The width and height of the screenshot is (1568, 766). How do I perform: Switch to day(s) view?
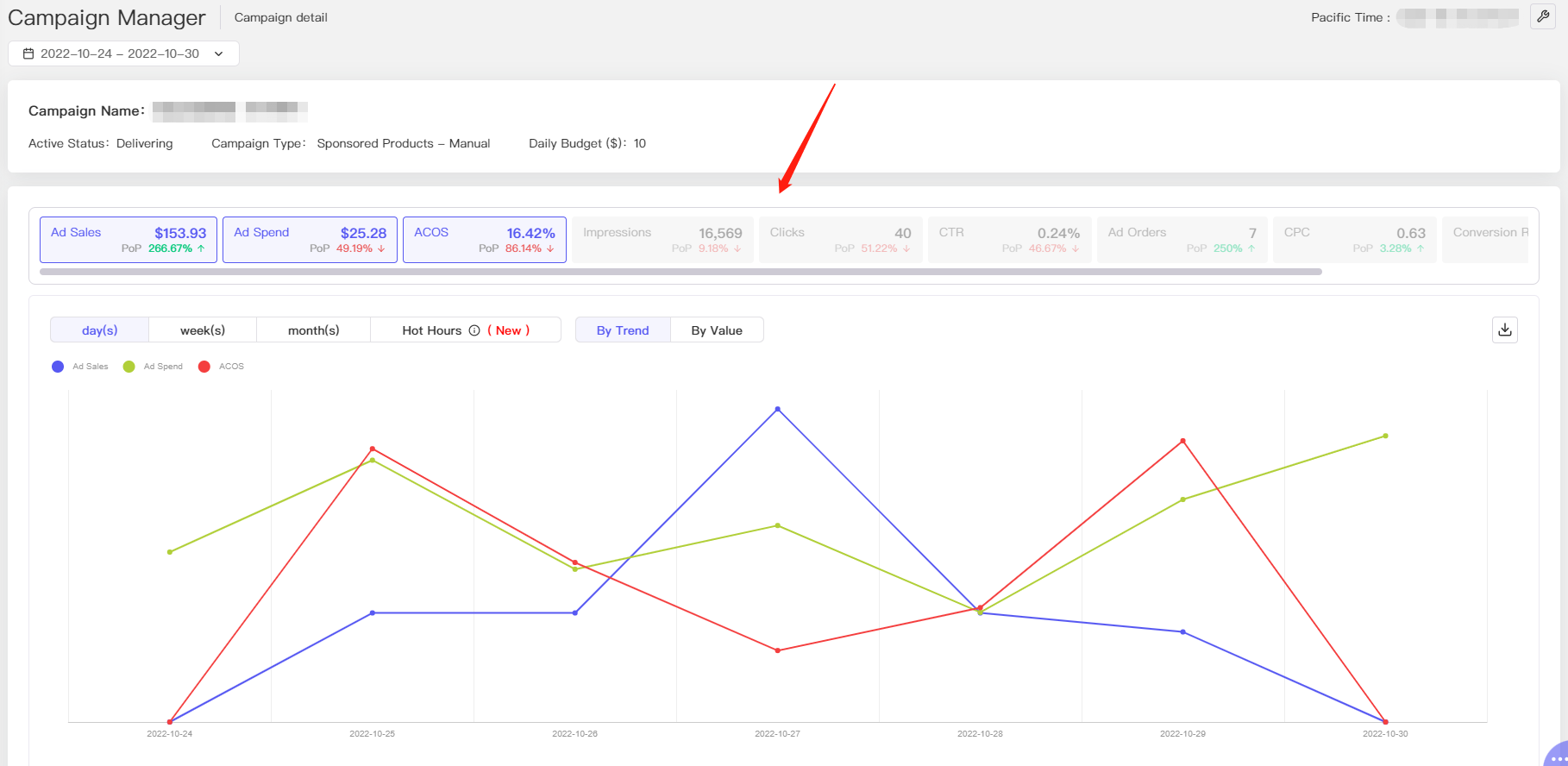(x=100, y=330)
